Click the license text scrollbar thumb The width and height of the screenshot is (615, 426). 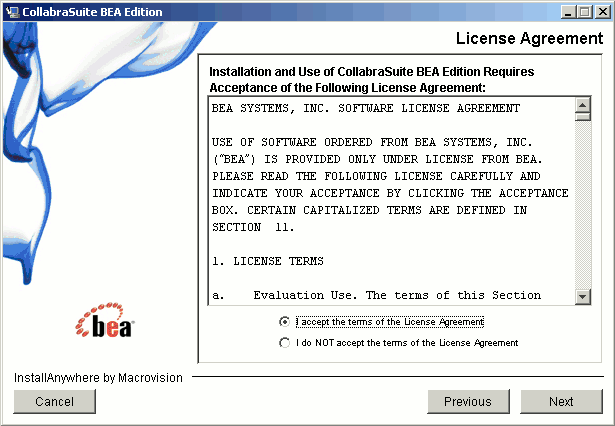[582, 117]
